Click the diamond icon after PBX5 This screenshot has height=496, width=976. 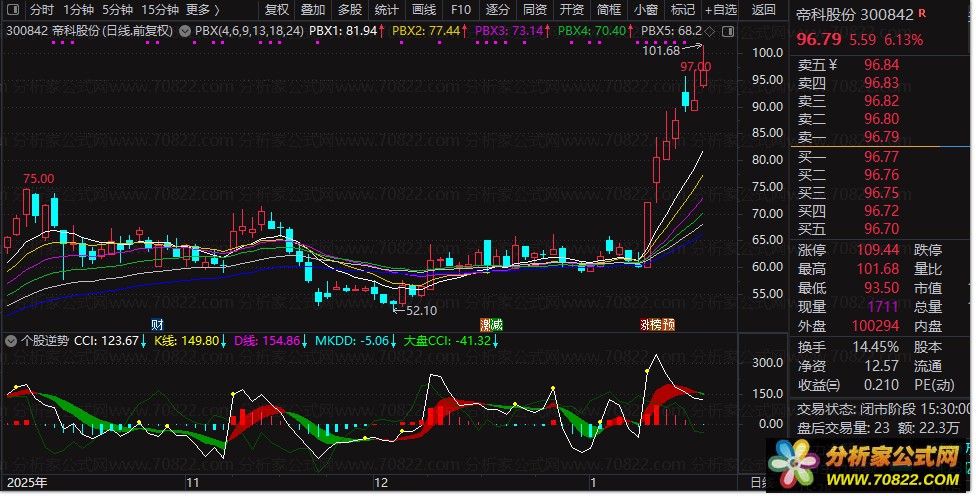710,30
